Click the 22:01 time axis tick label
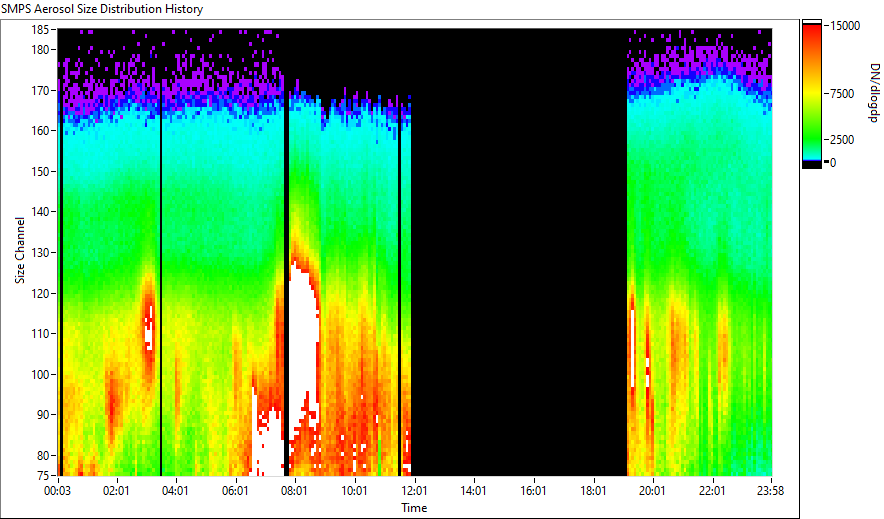 [711, 491]
